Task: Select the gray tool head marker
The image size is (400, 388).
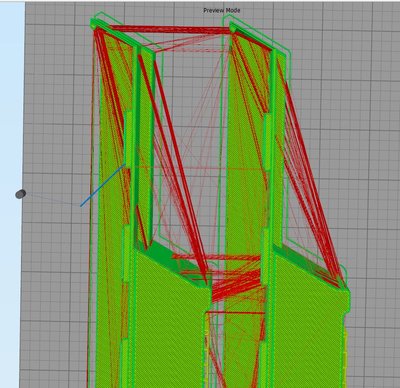Action: [21, 194]
